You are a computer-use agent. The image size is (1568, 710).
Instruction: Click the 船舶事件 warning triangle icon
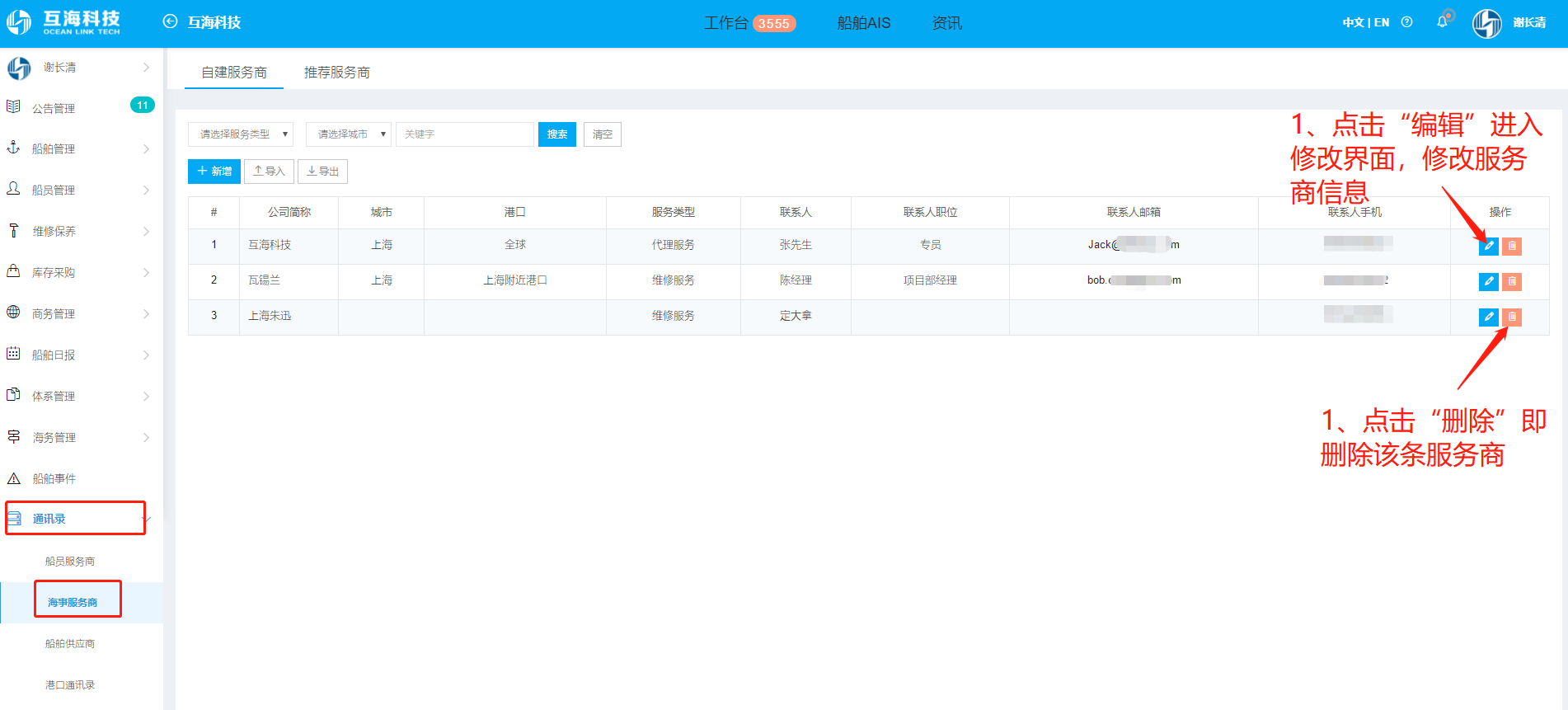(13, 478)
